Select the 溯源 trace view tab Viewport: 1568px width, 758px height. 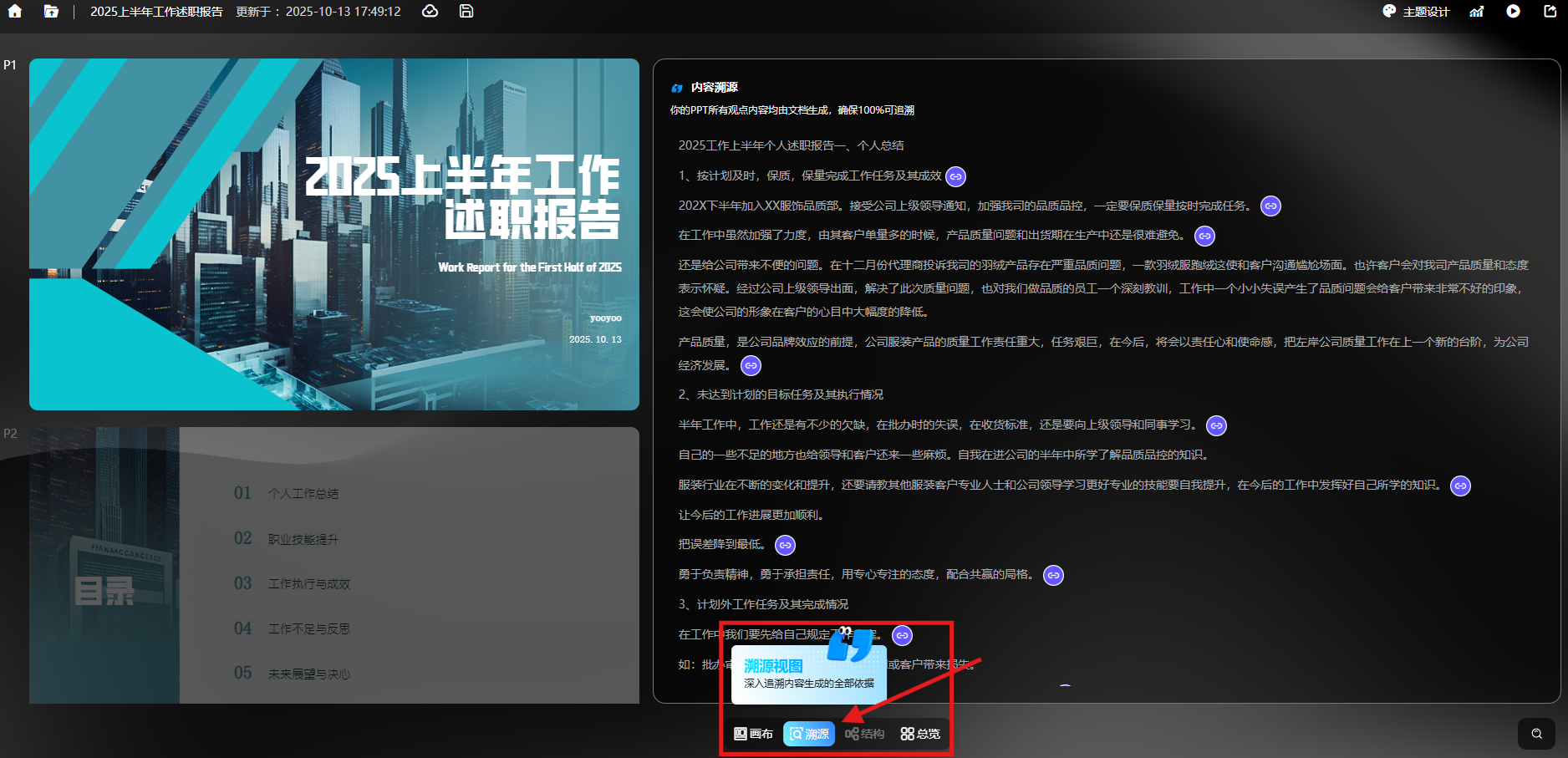point(809,734)
